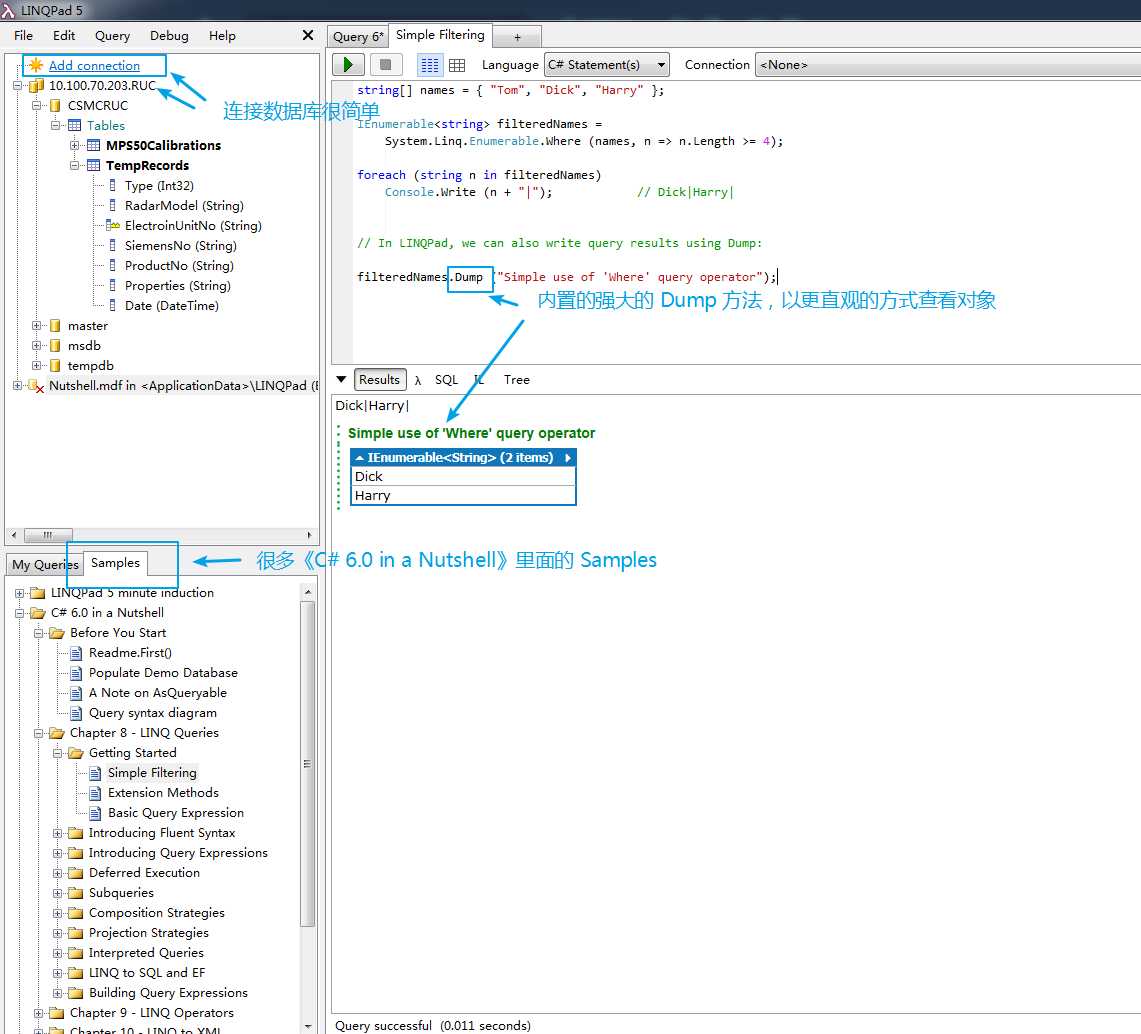Screen dimensions: 1141x1034
Task: Click the Tables folder icon
Action: tap(75, 125)
